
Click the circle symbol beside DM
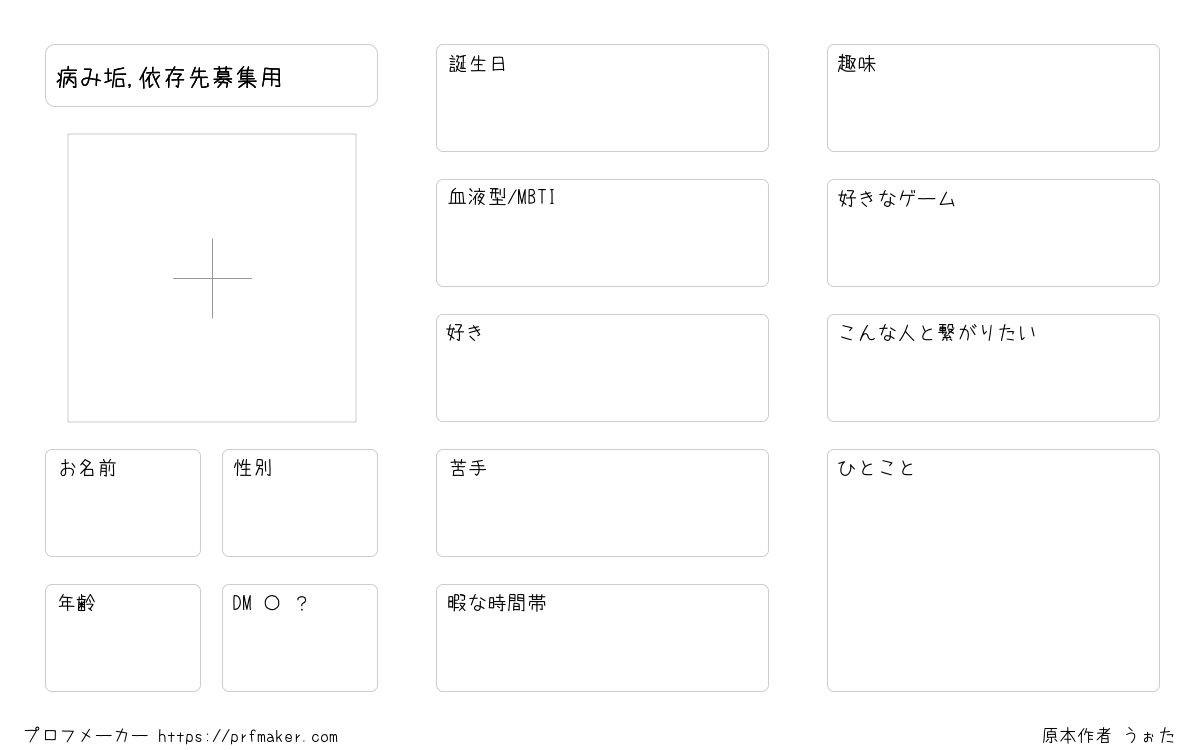(272, 604)
